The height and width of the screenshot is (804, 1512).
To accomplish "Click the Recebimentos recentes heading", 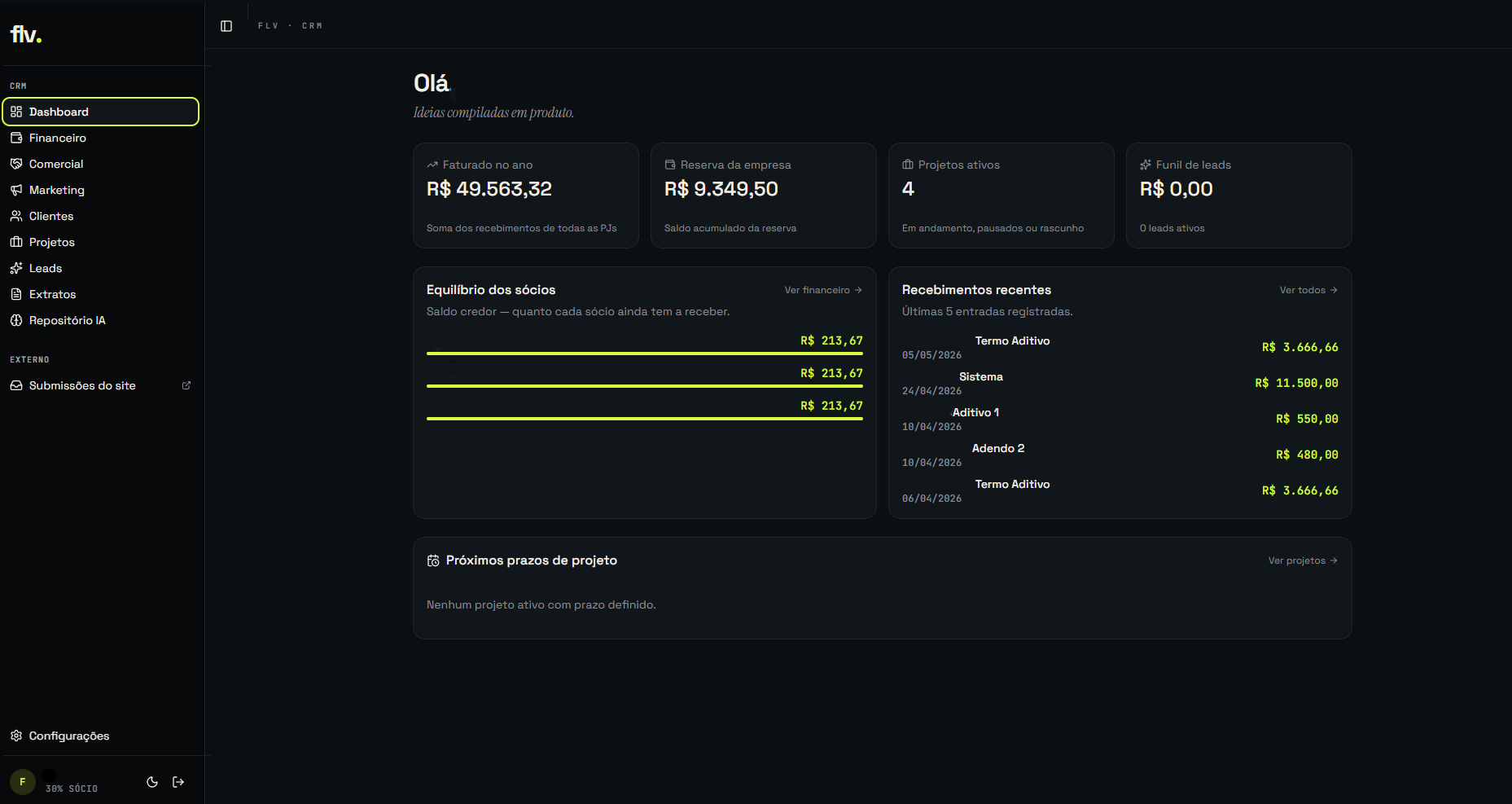I will [x=976, y=290].
